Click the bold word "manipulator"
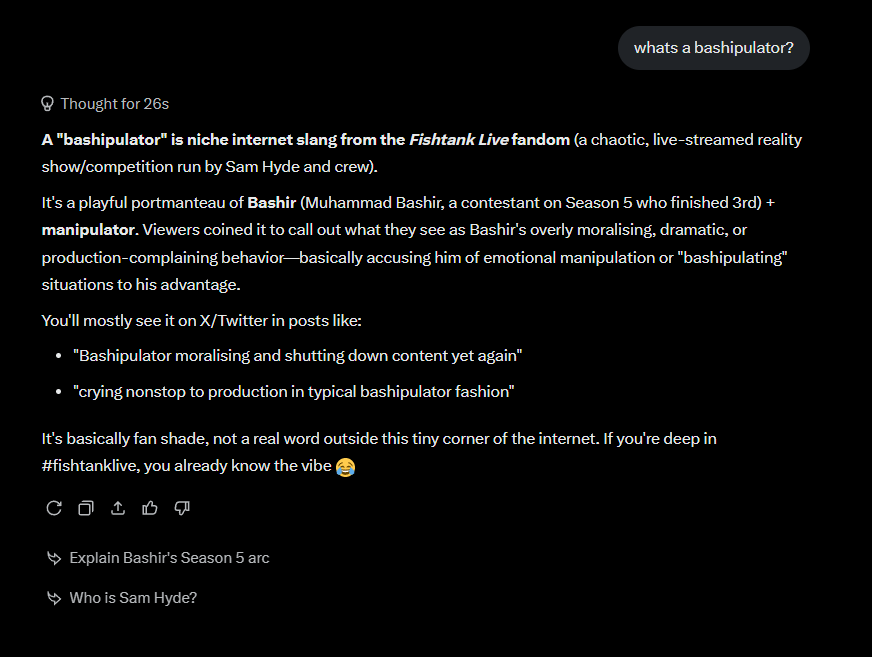872x657 pixels. tap(88, 230)
